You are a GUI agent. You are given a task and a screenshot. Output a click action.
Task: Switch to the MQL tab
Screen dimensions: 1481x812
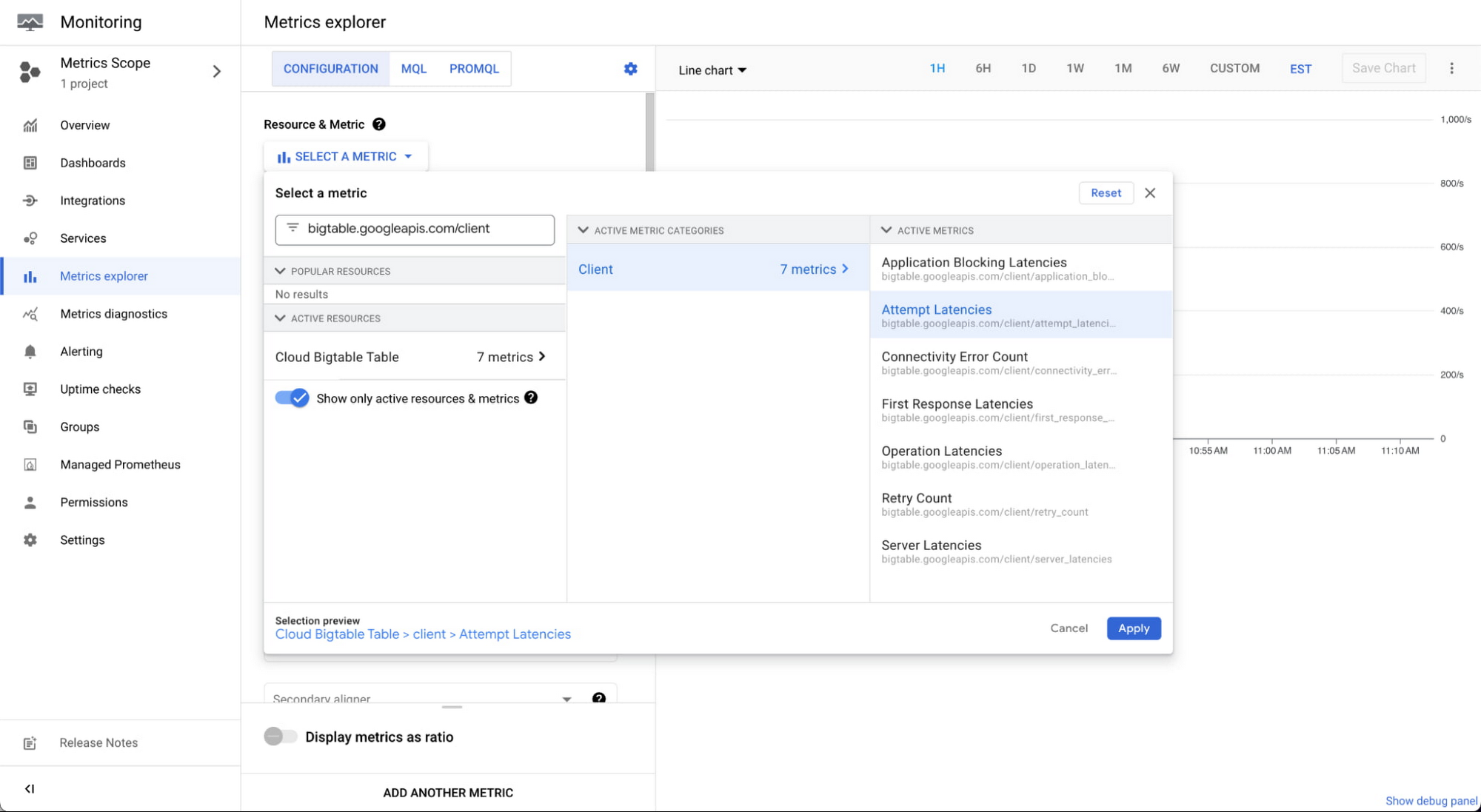tap(413, 68)
